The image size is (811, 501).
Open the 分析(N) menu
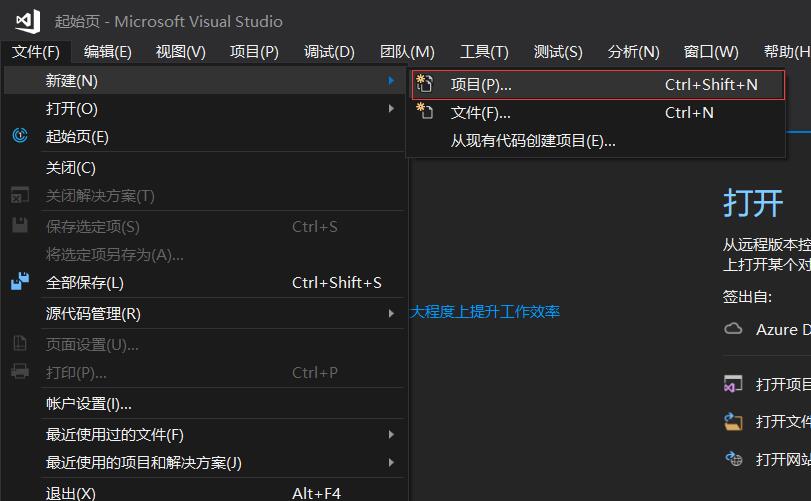(x=633, y=52)
